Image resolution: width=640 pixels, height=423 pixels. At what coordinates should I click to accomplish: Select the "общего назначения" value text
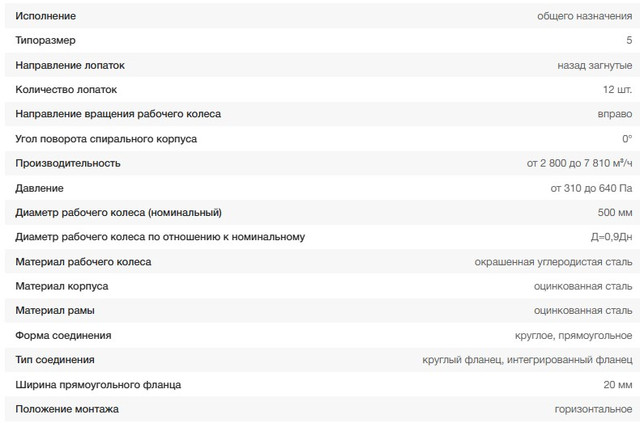click(585, 16)
